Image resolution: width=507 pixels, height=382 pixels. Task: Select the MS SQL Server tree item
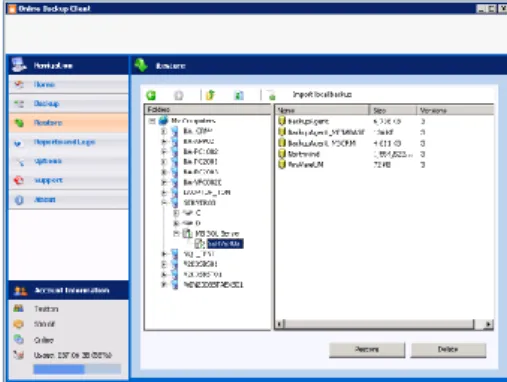(217, 233)
